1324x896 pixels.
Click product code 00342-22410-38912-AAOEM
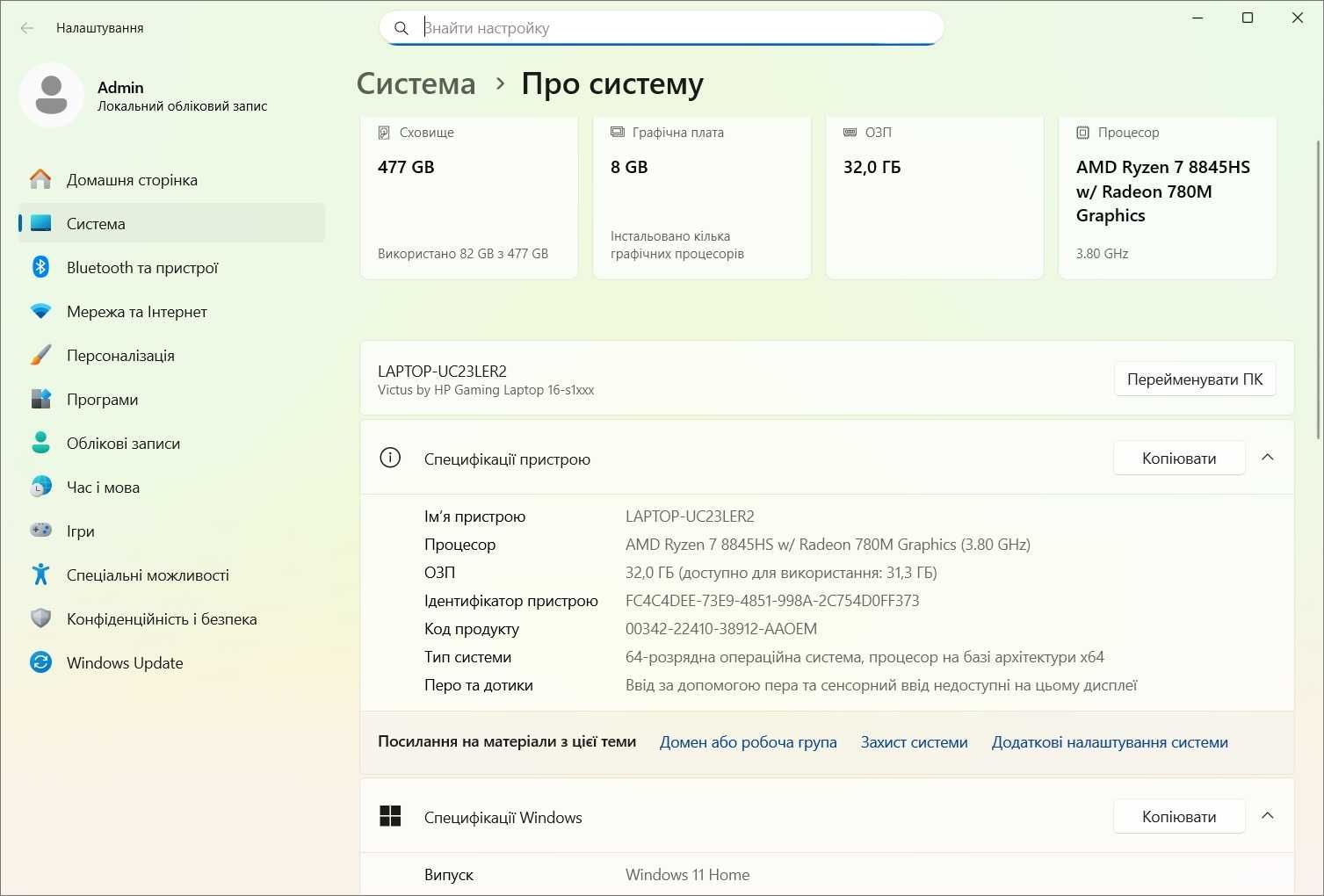[x=721, y=629]
